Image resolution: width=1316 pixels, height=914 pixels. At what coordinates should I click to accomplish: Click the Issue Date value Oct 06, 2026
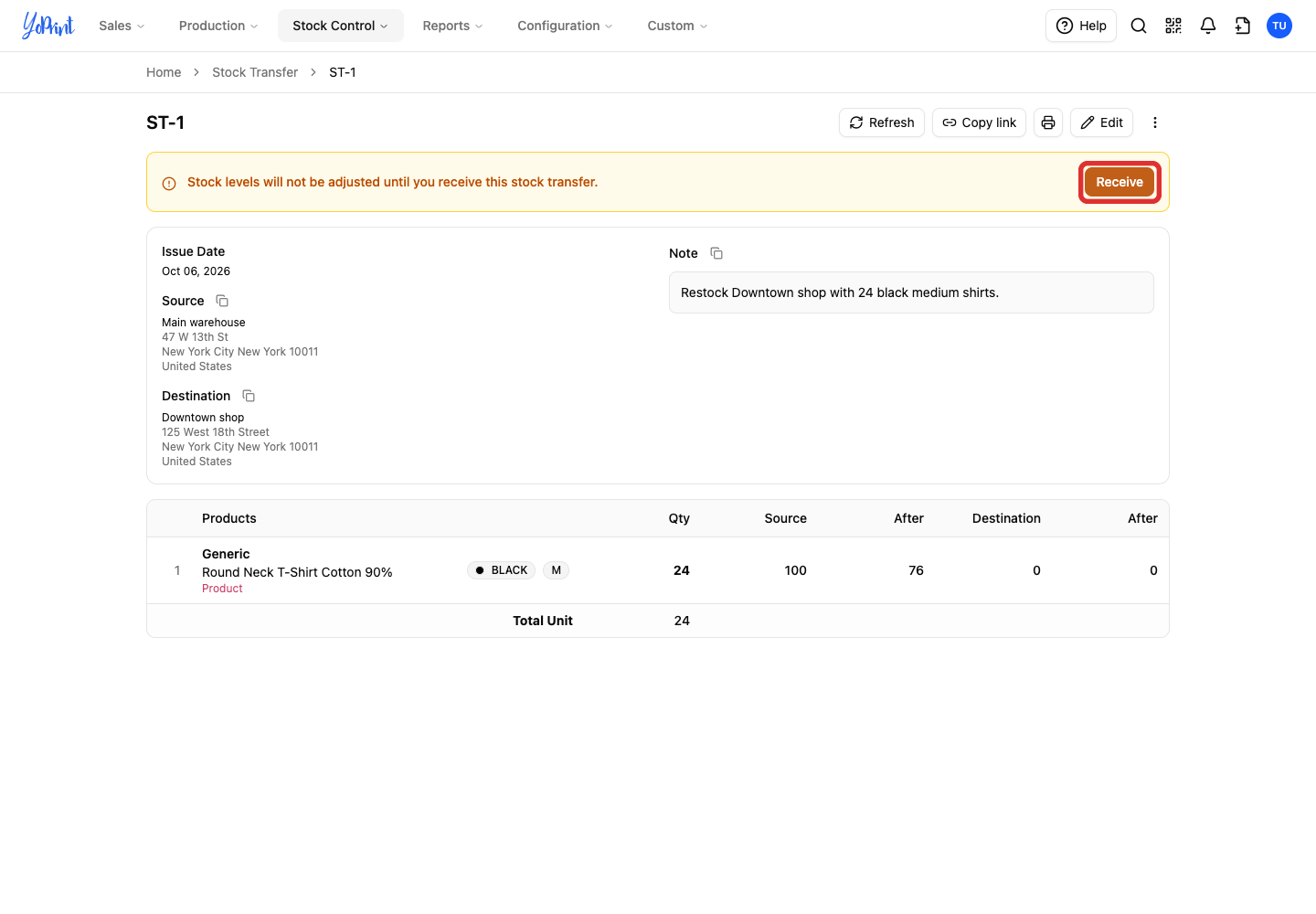pos(196,271)
